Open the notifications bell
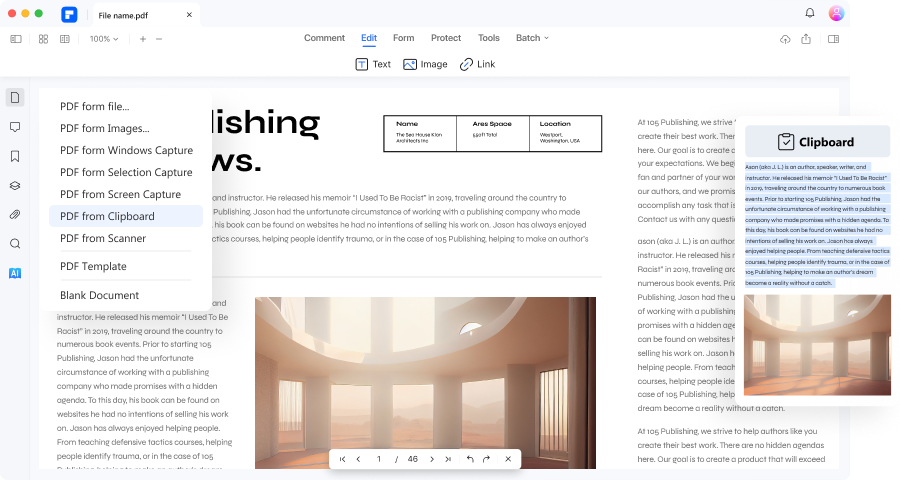This screenshot has height=480, width=900. pyautogui.click(x=810, y=13)
